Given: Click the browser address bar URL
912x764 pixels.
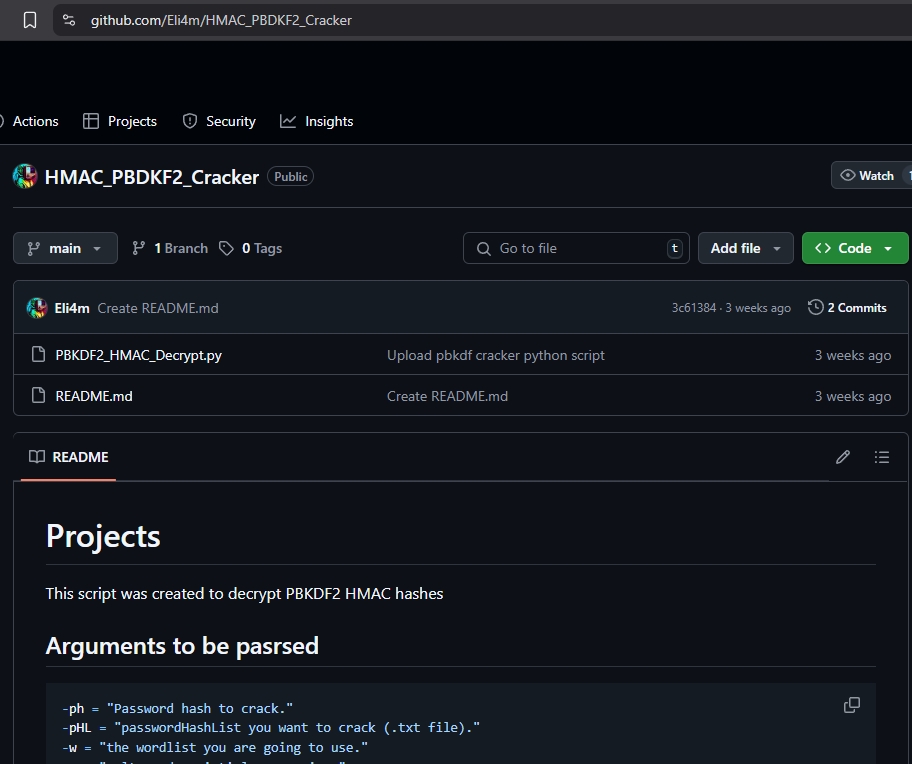Looking at the screenshot, I should [221, 20].
